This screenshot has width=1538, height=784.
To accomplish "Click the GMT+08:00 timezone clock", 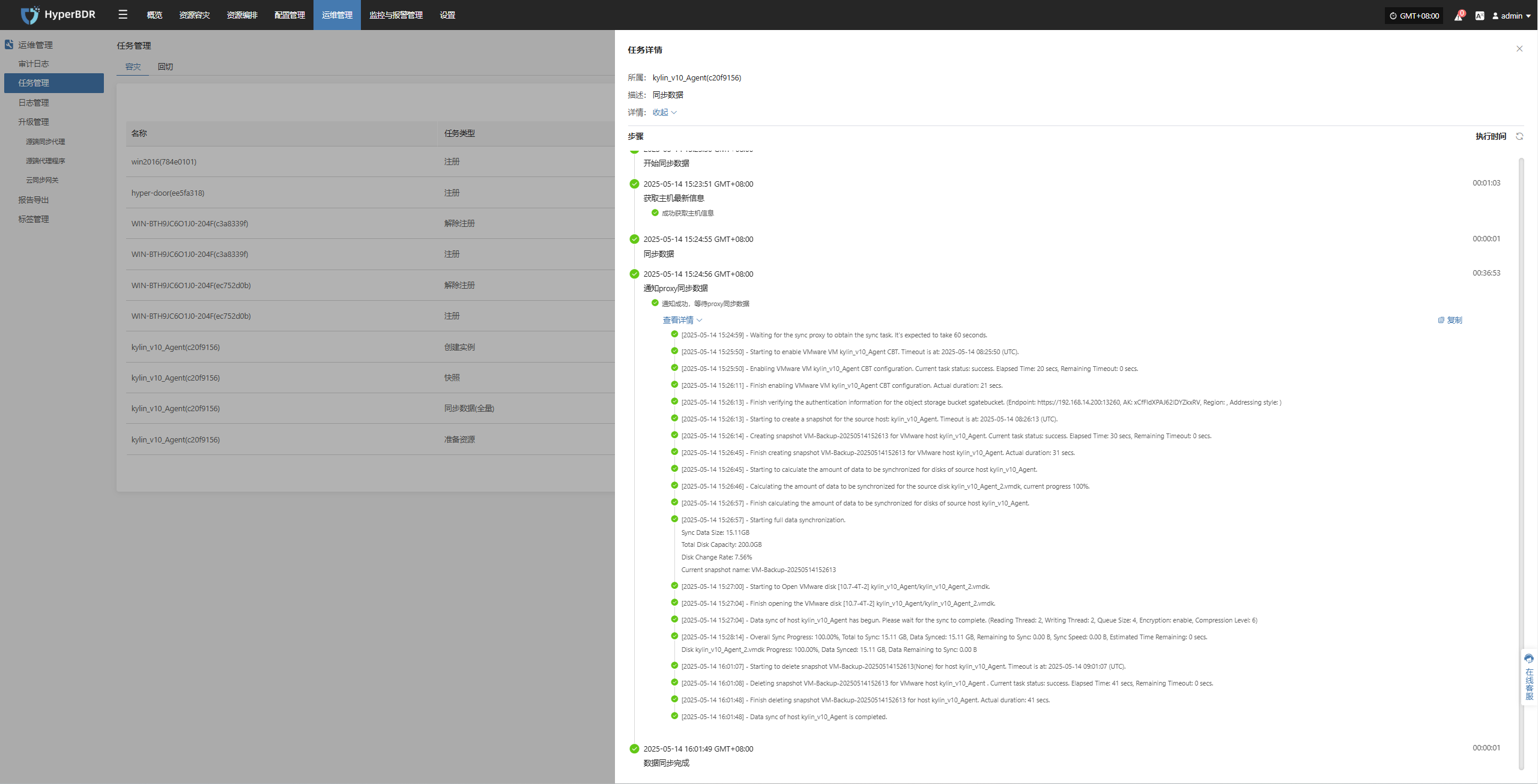I will pyautogui.click(x=1414, y=16).
